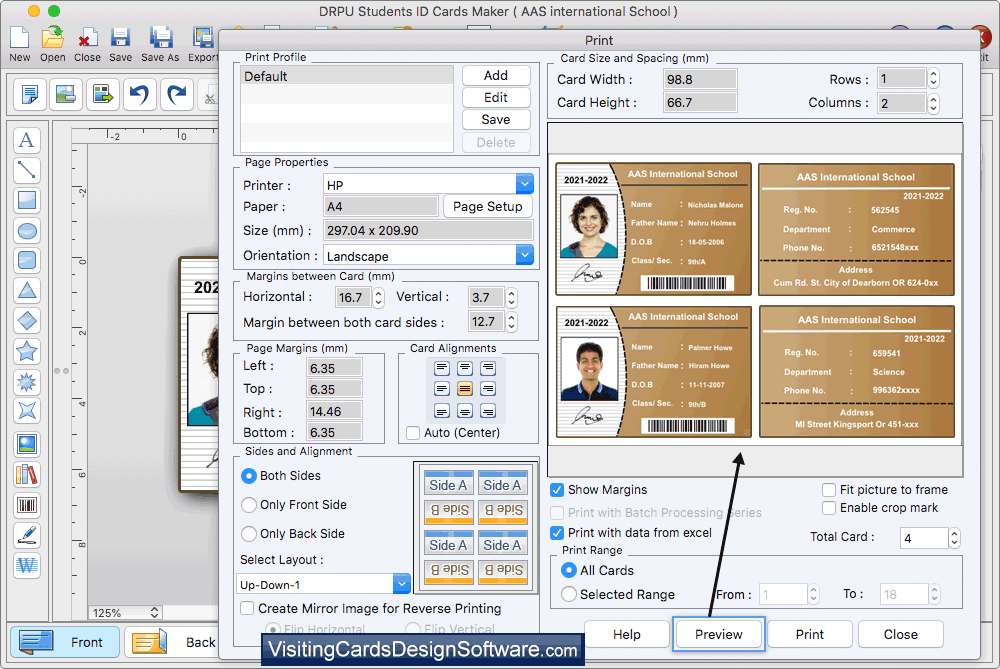Open the Select Layout Up-Down-1 dropdown
Viewport: 1000px width, 669px height.
(x=401, y=584)
